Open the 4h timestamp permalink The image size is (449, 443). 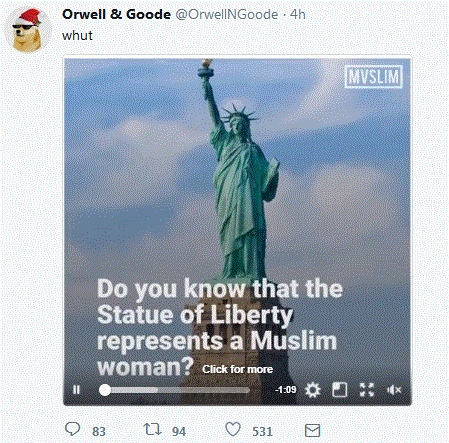tap(298, 14)
